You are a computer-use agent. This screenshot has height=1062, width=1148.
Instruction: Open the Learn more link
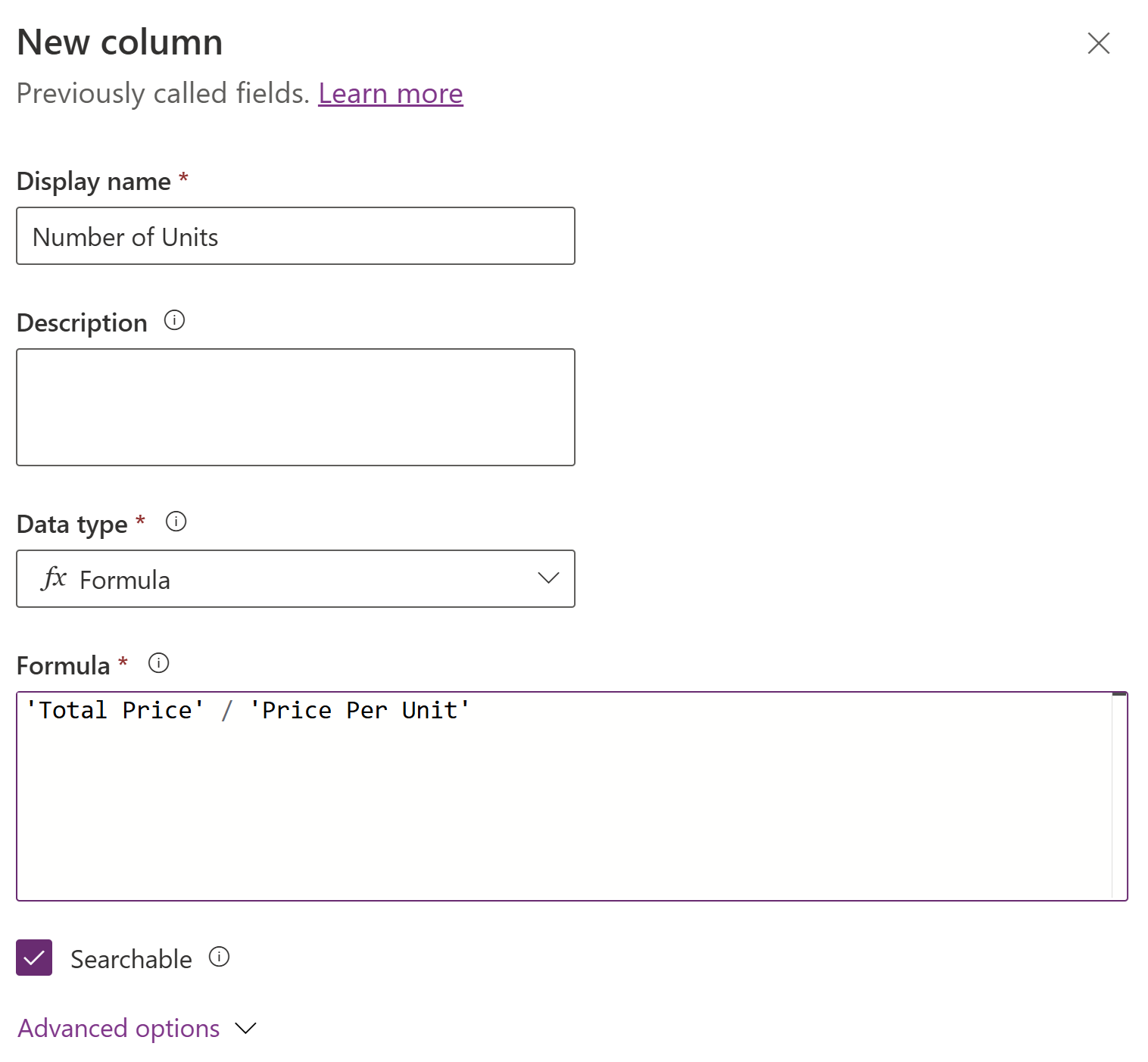[390, 93]
